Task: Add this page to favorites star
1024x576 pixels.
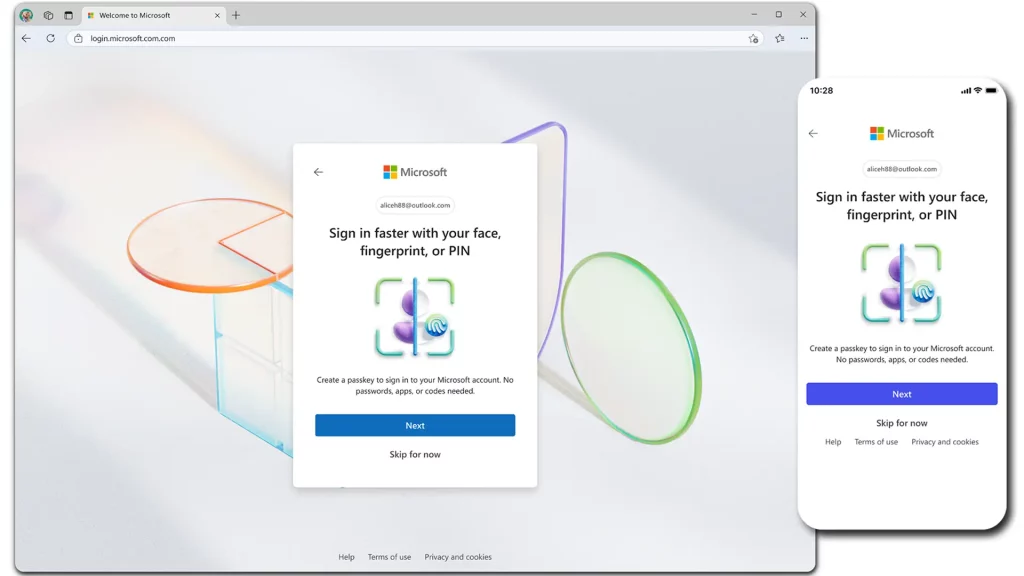Action: [x=753, y=39]
